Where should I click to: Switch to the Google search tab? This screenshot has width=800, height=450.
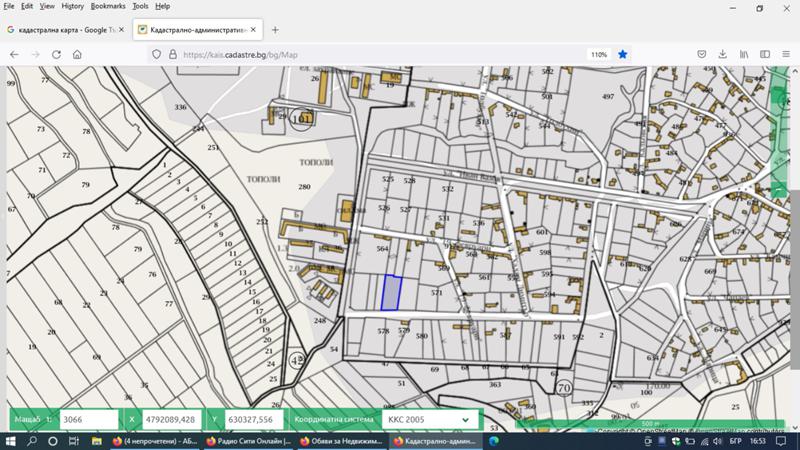62,30
